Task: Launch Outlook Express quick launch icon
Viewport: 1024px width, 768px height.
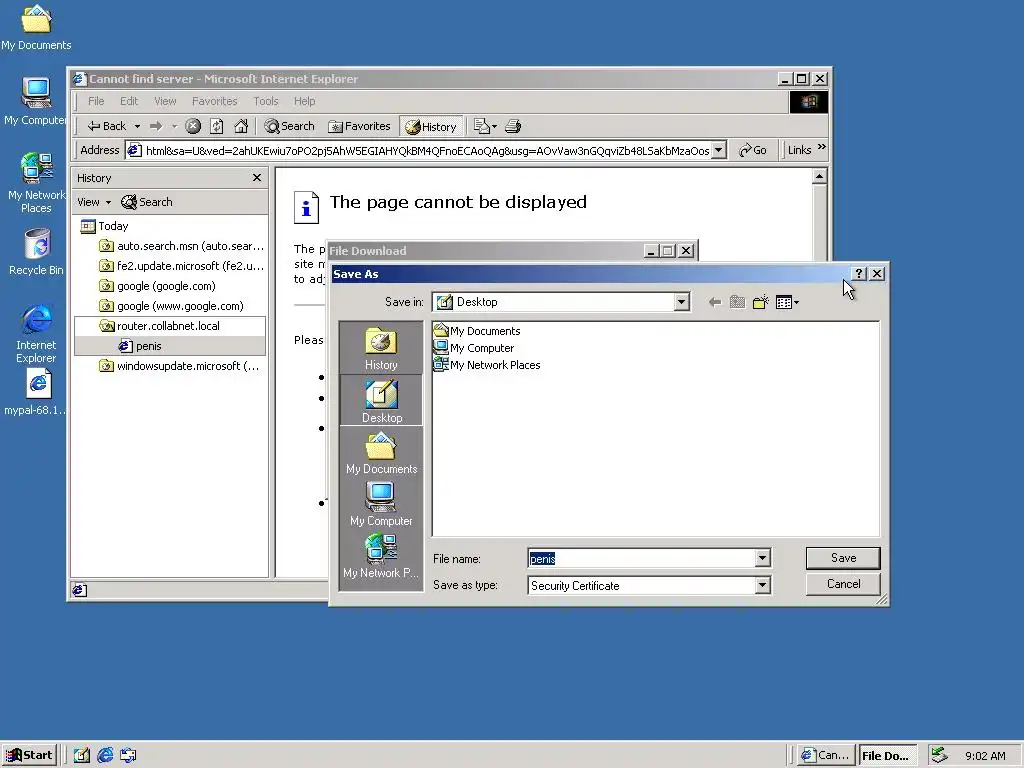Action: click(x=128, y=755)
